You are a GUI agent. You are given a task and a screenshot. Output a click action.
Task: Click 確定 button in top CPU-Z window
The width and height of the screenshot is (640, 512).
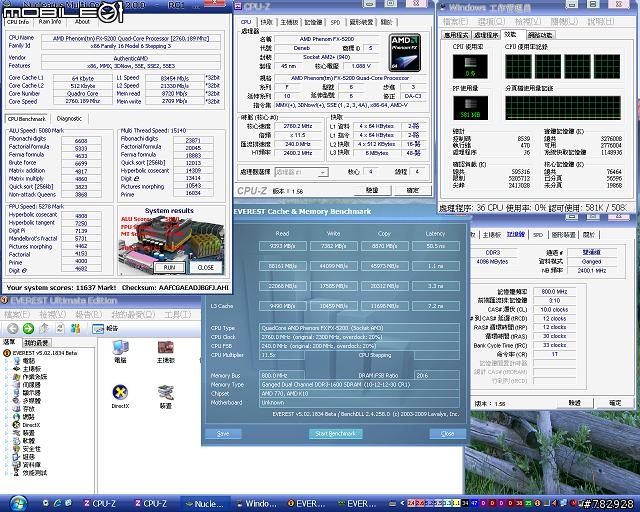coord(413,190)
